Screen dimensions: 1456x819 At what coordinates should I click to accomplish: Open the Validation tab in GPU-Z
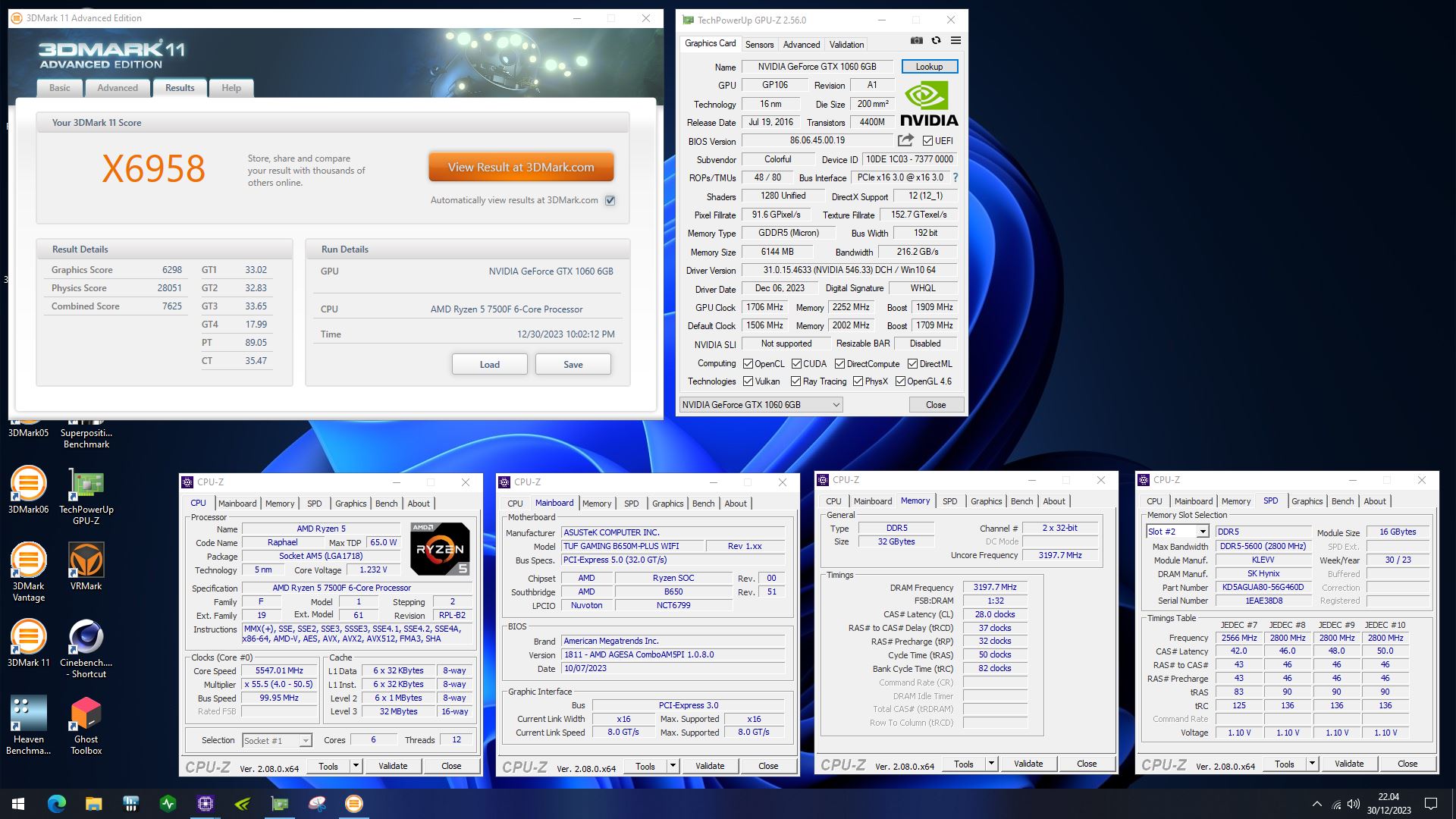pyautogui.click(x=846, y=45)
